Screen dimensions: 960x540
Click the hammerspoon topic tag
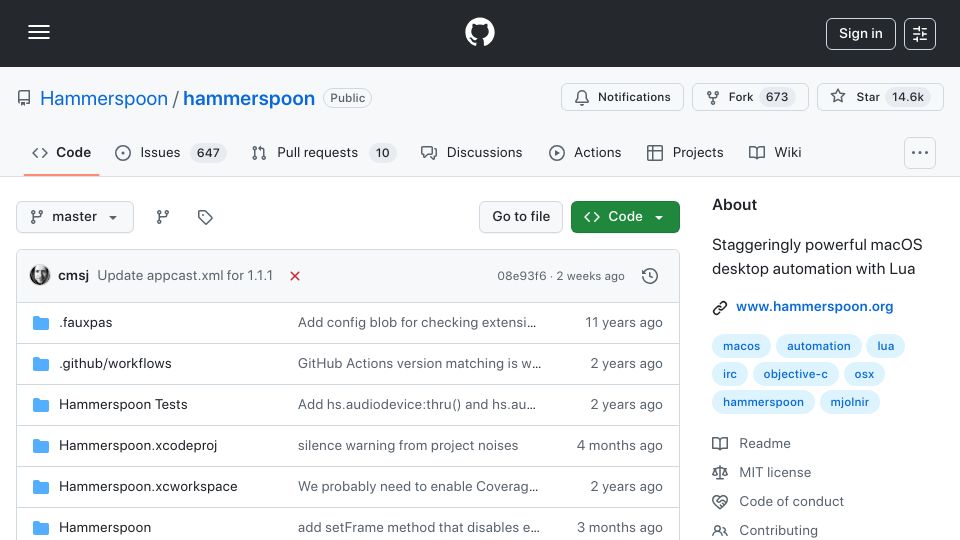(x=763, y=402)
